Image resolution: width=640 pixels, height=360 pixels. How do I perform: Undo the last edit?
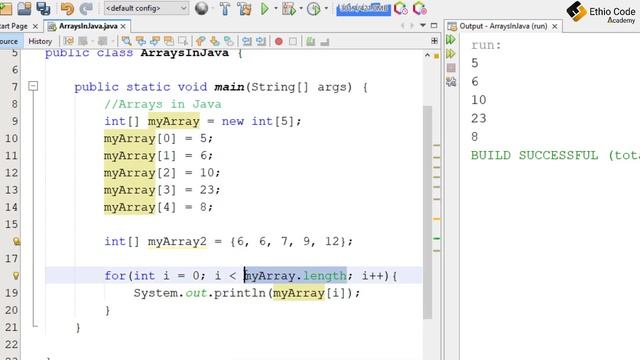point(67,9)
